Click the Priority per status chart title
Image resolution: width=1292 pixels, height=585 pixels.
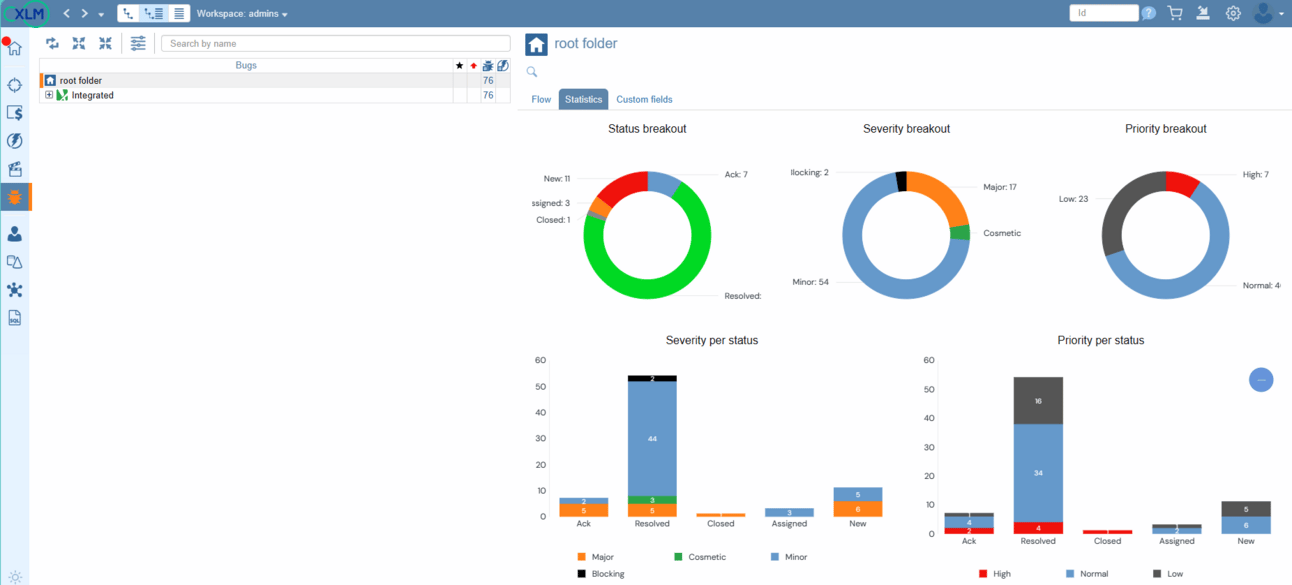pos(1100,340)
